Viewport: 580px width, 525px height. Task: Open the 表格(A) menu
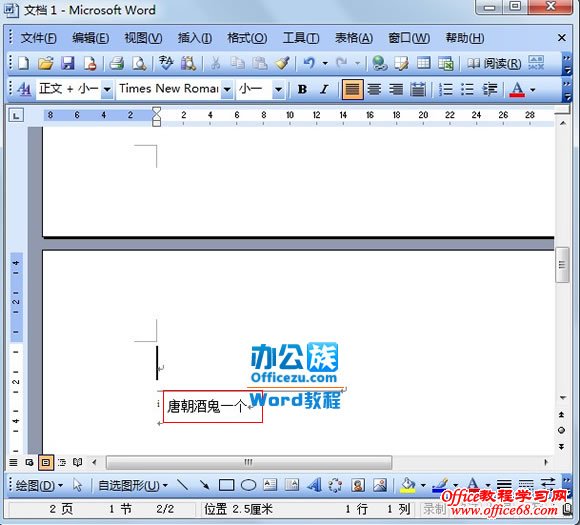(354, 38)
